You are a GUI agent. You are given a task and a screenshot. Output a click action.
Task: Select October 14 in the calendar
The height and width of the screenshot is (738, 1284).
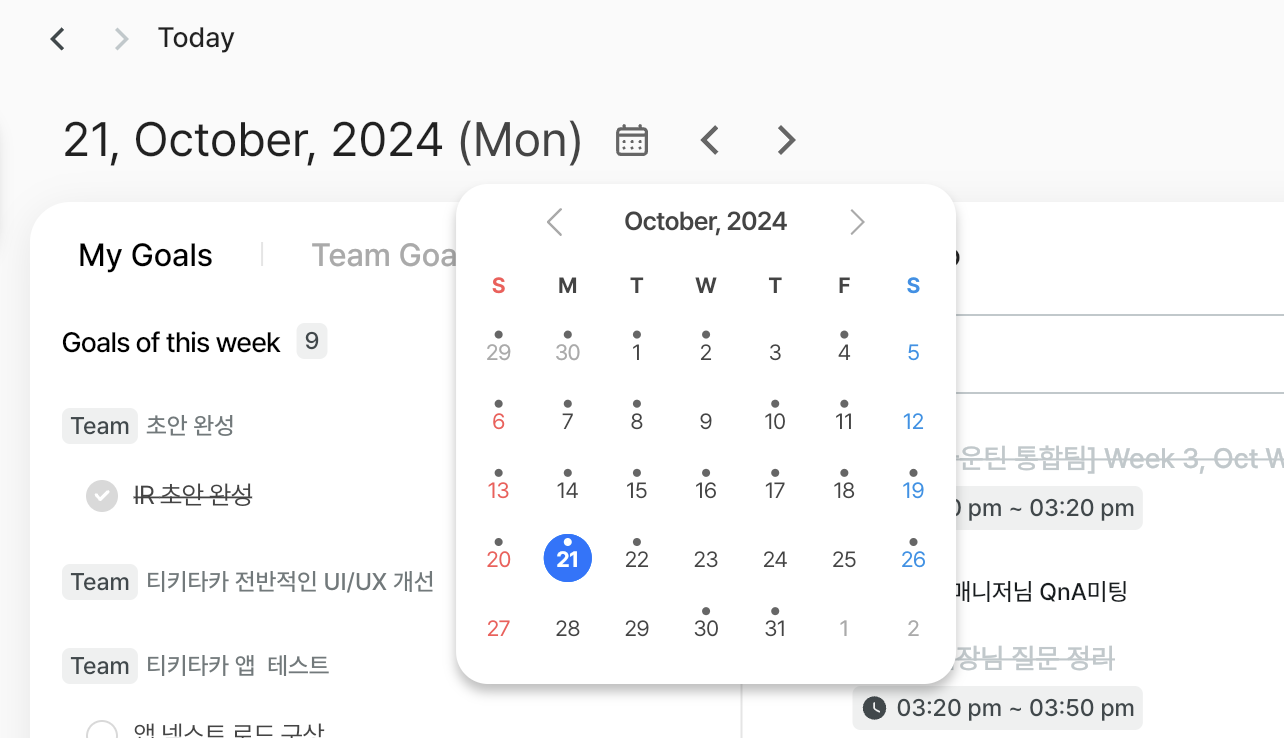568,490
